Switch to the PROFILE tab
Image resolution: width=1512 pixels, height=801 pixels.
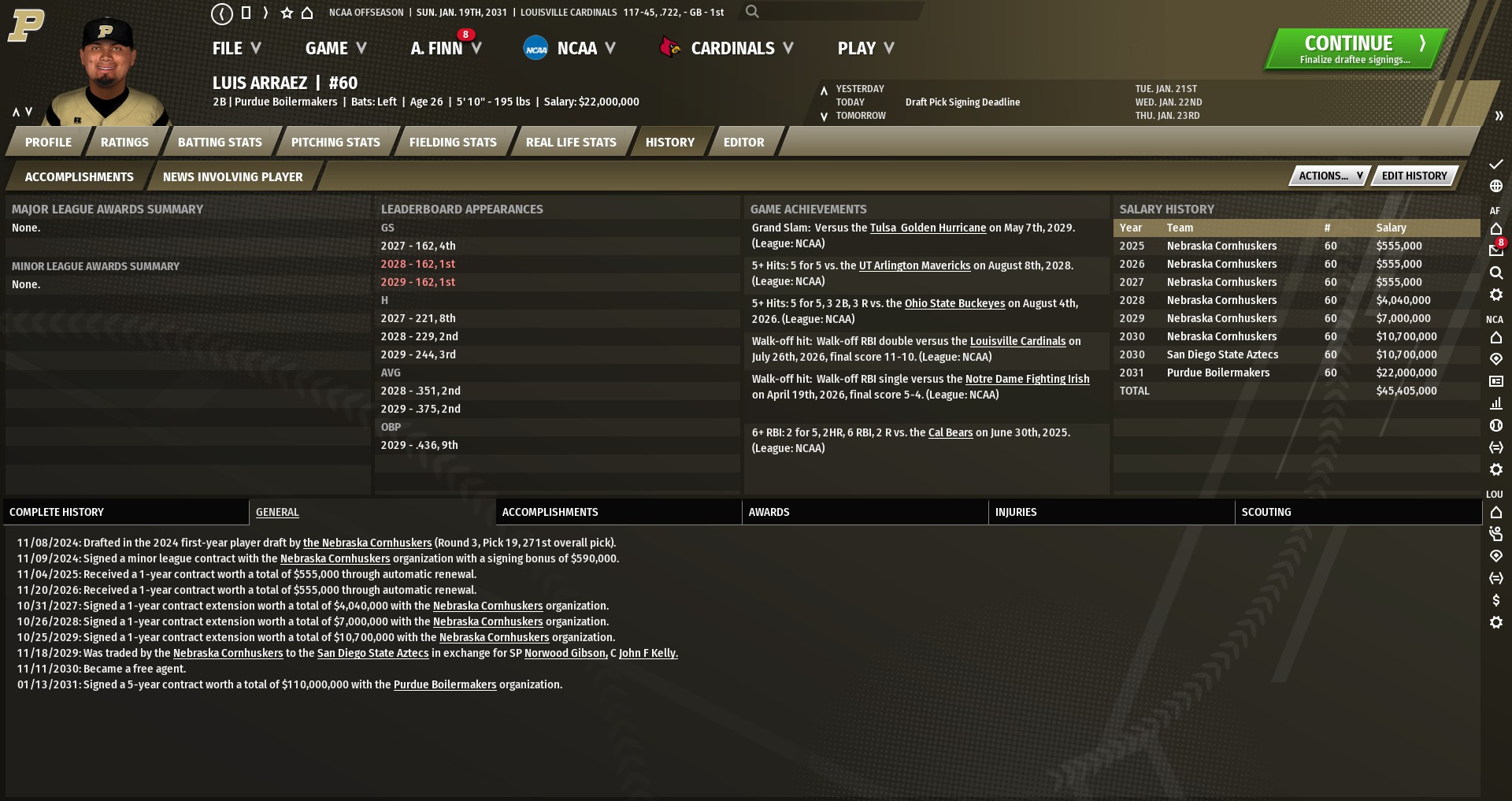tap(48, 142)
